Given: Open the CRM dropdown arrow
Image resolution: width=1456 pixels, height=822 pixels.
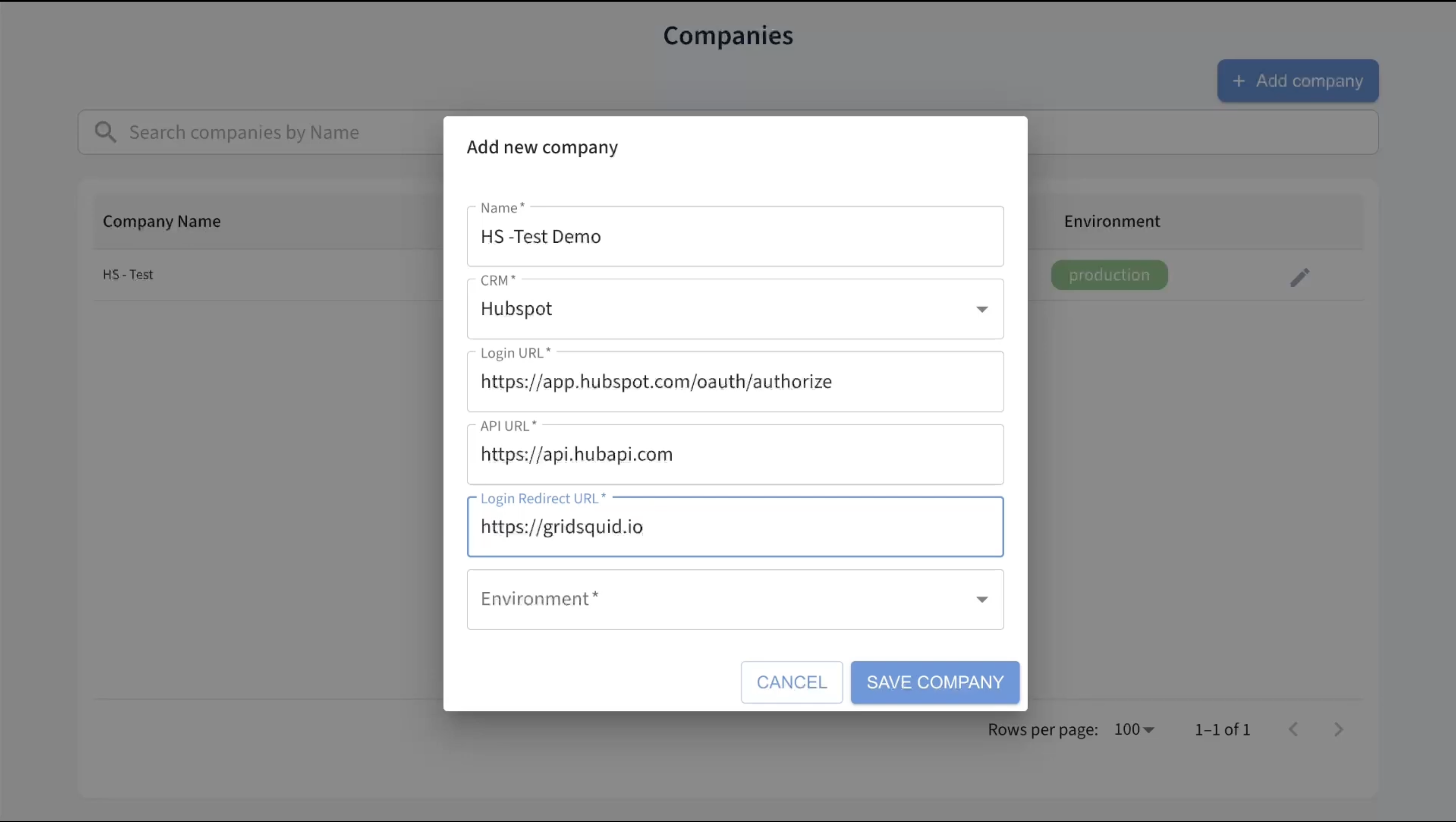Looking at the screenshot, I should click(982, 309).
